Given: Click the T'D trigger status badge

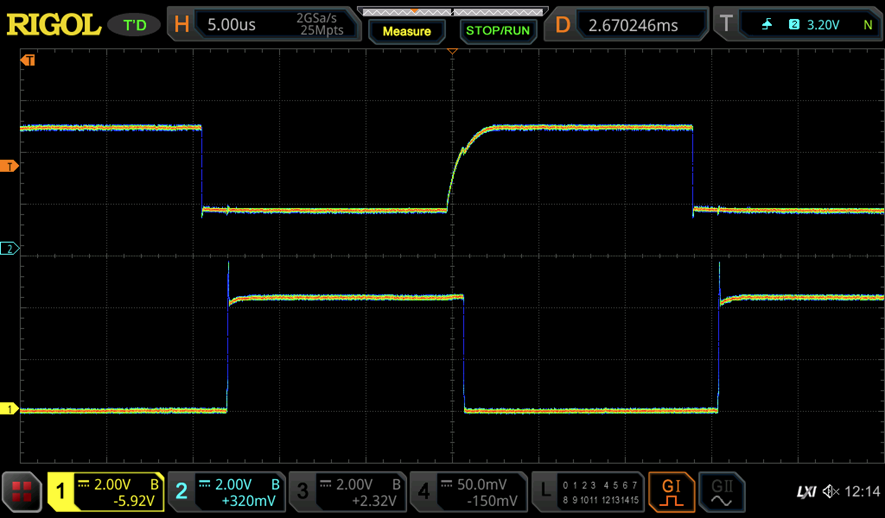Looking at the screenshot, I should 132,24.
